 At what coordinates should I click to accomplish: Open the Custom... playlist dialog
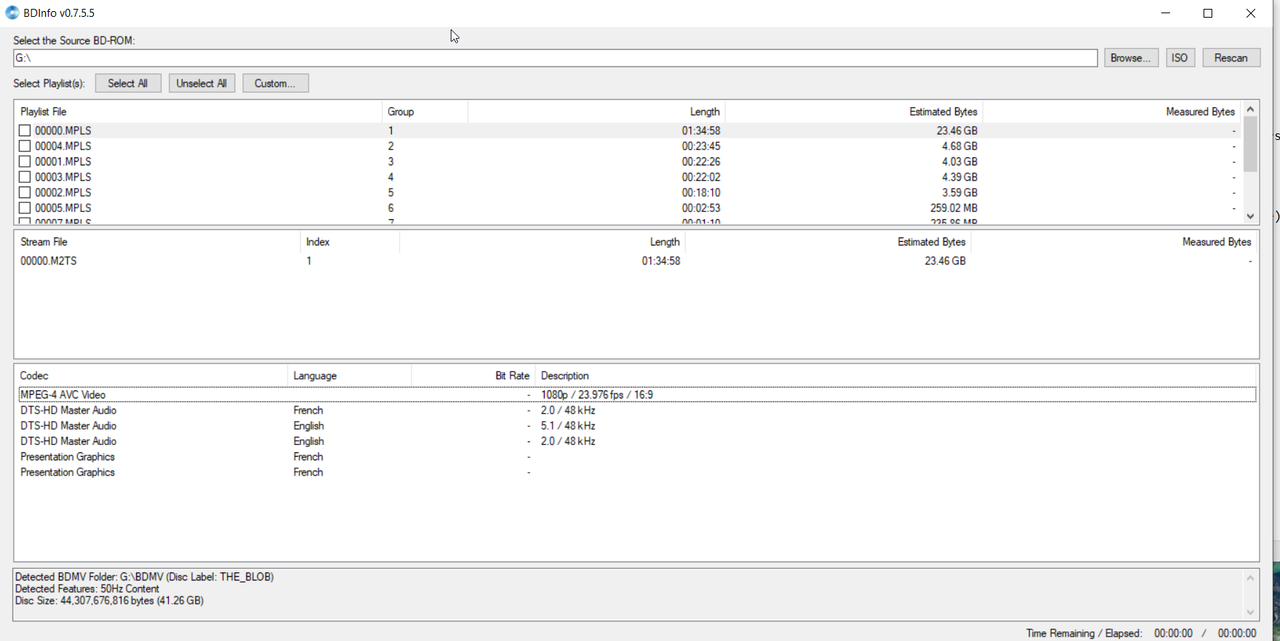click(275, 83)
